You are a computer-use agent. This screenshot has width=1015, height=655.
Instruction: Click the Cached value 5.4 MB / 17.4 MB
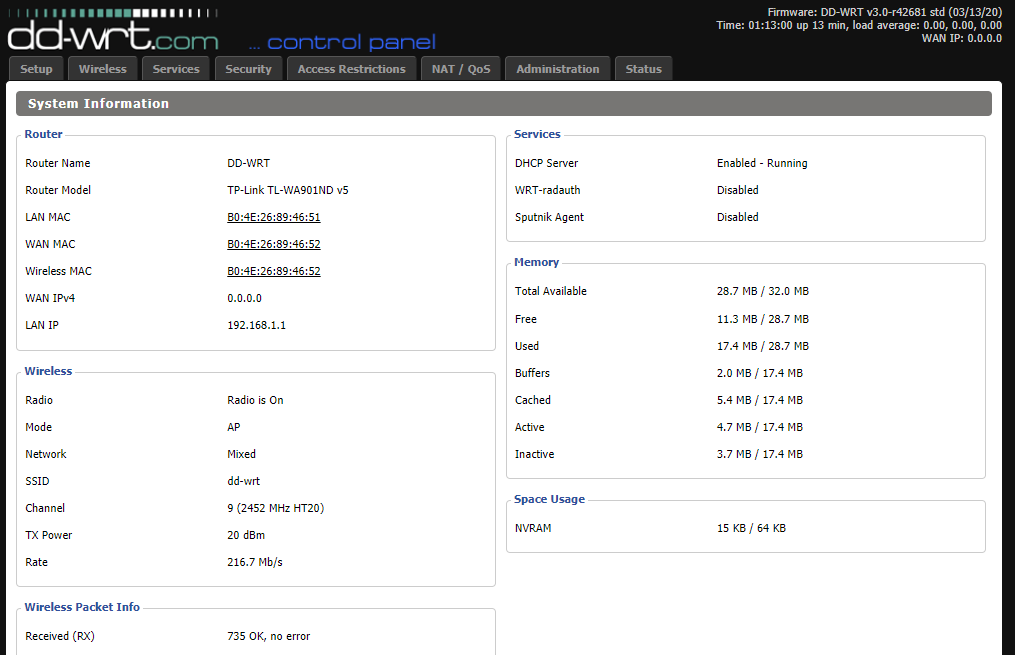click(x=760, y=401)
